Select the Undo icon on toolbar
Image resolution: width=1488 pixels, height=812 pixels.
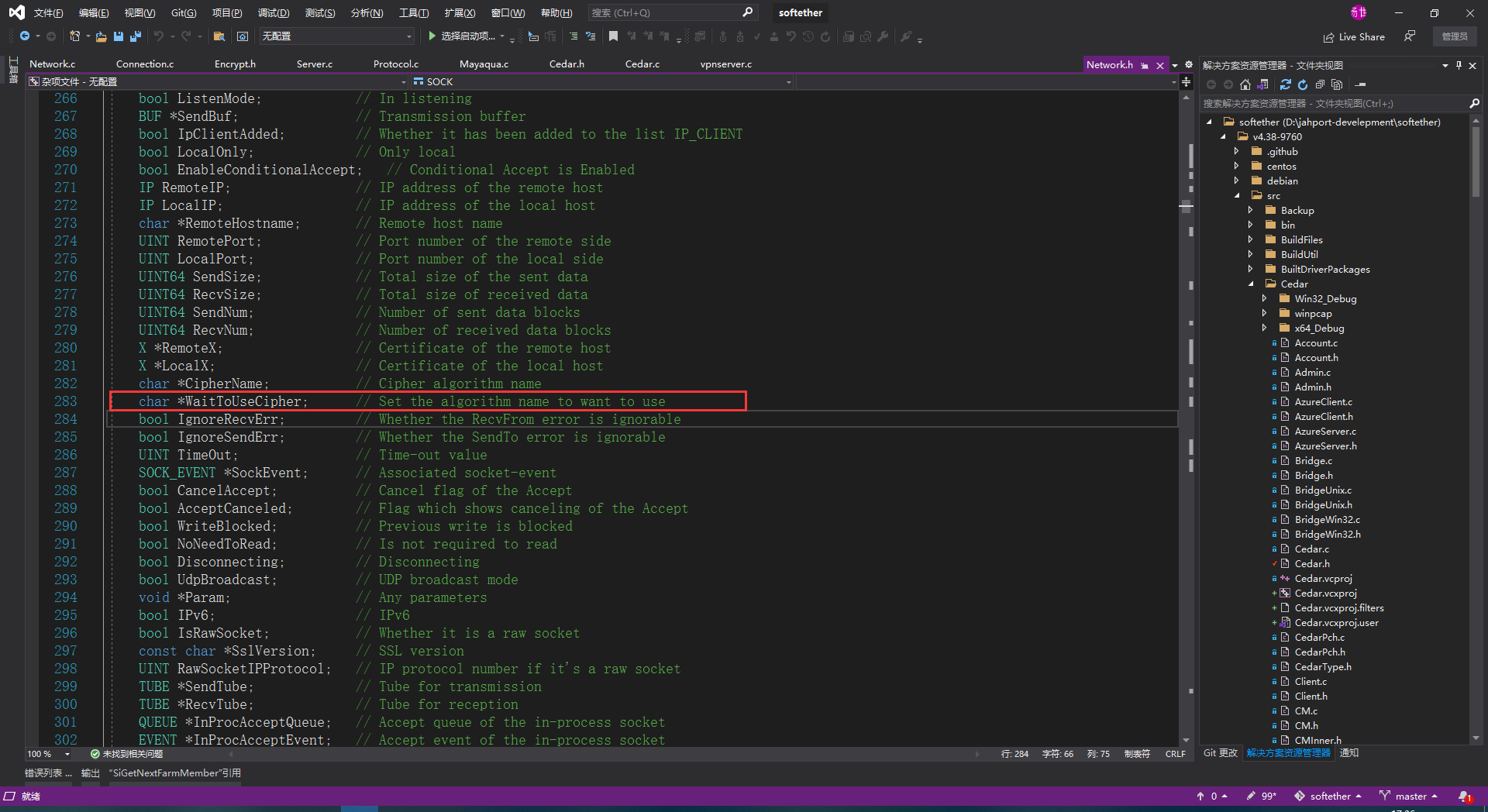[159, 36]
